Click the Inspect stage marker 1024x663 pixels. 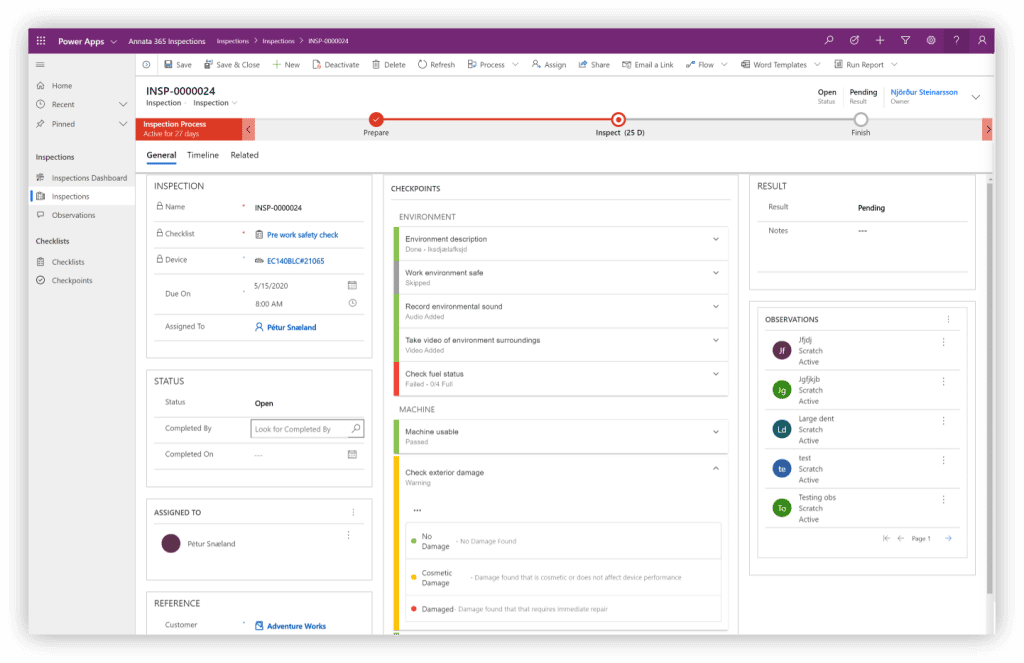click(618, 119)
